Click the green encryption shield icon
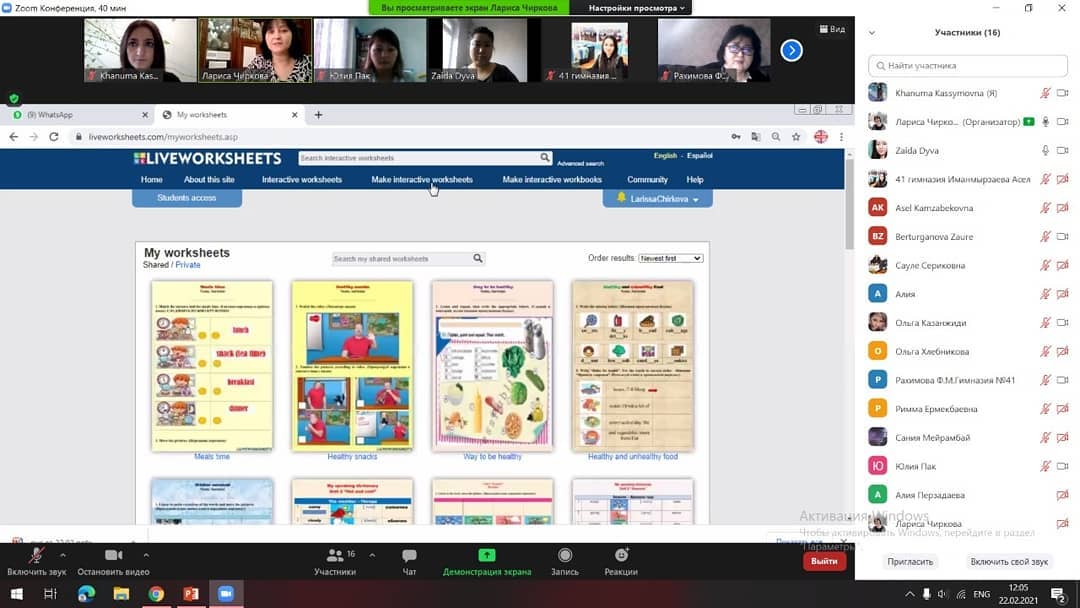This screenshot has height=608, width=1080. click(14, 98)
